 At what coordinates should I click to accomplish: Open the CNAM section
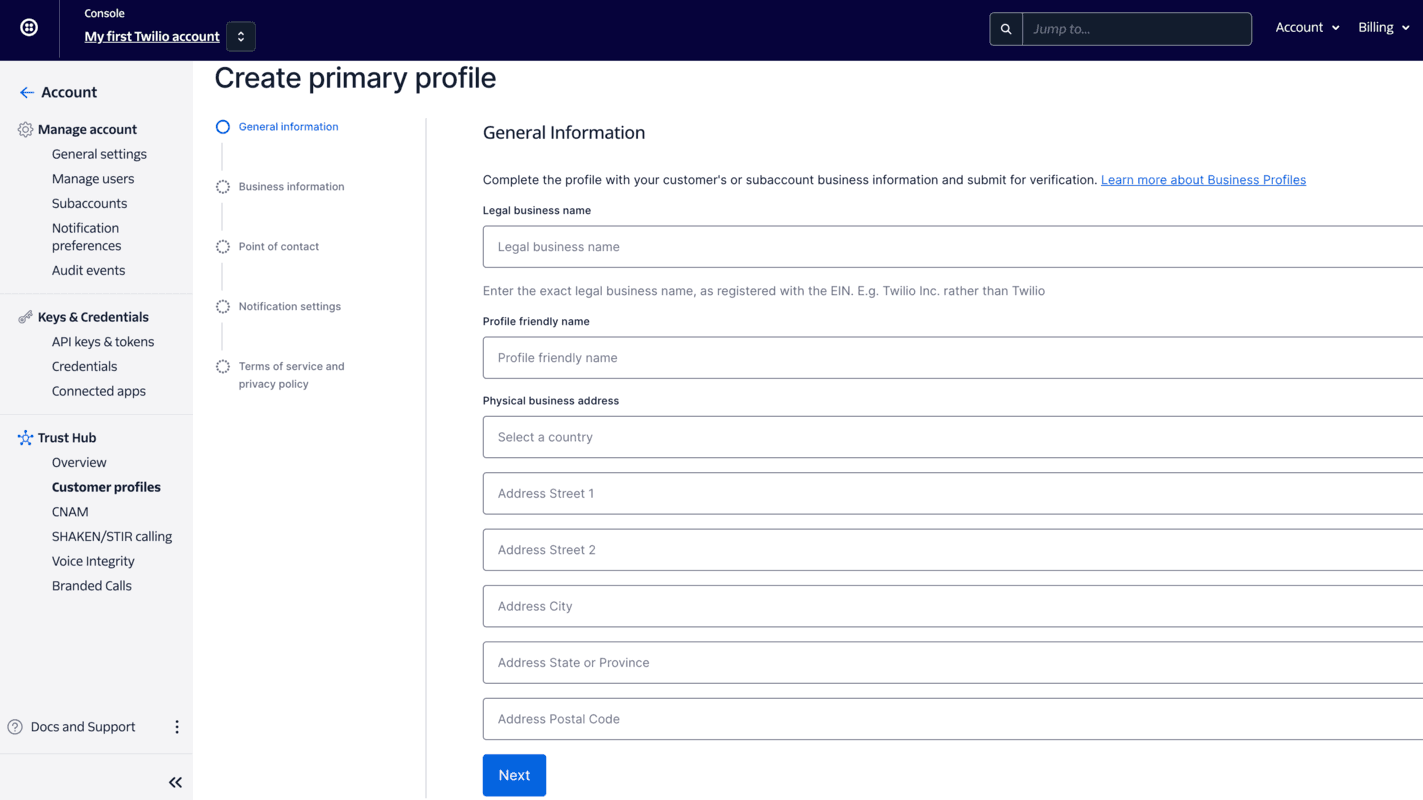[x=70, y=511]
